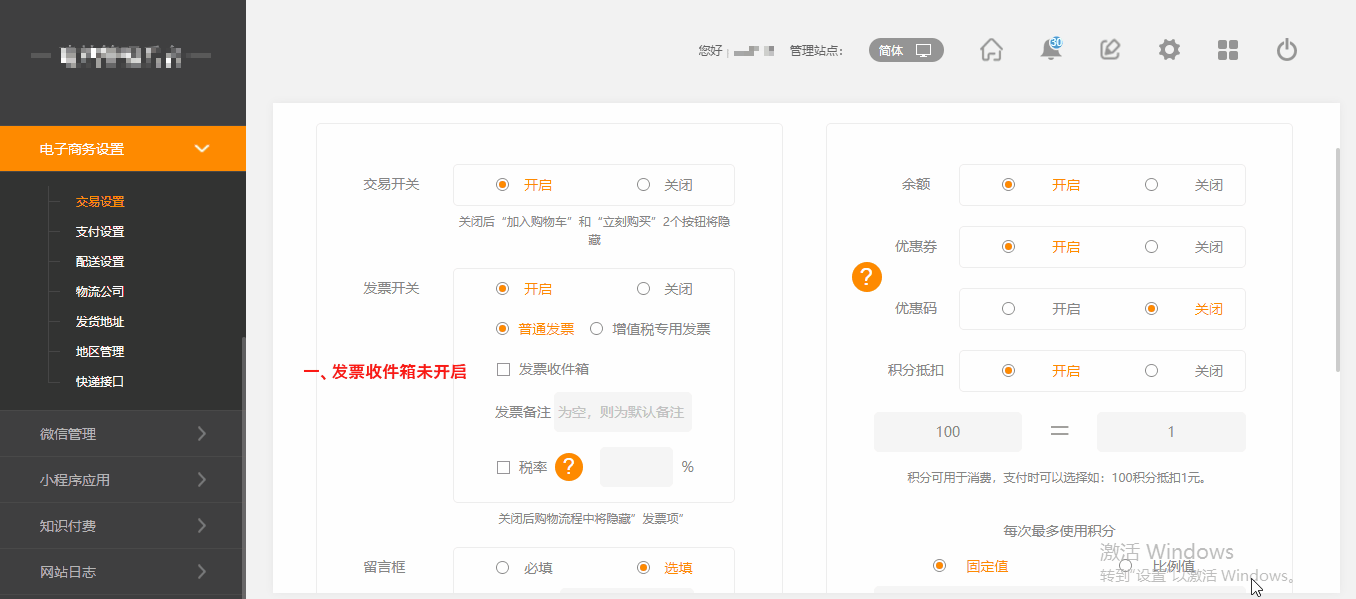Click the orange help icon near 优惠券
The image size is (1356, 599).
[867, 277]
